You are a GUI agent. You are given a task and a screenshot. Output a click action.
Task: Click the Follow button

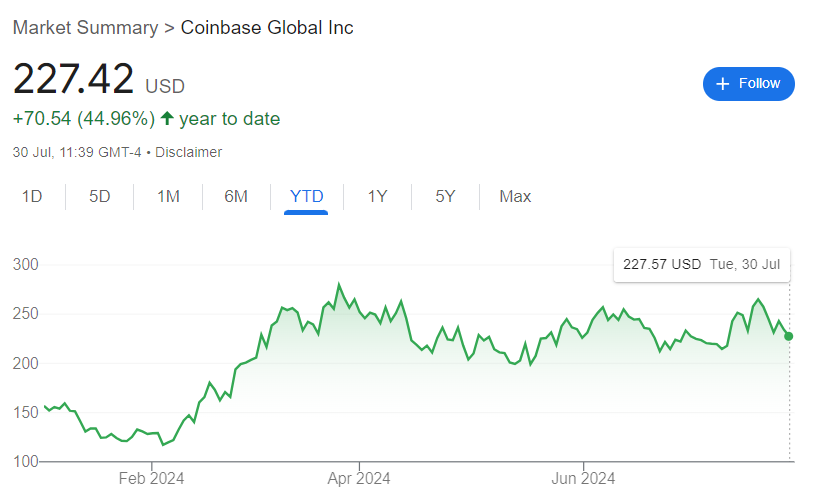point(748,84)
